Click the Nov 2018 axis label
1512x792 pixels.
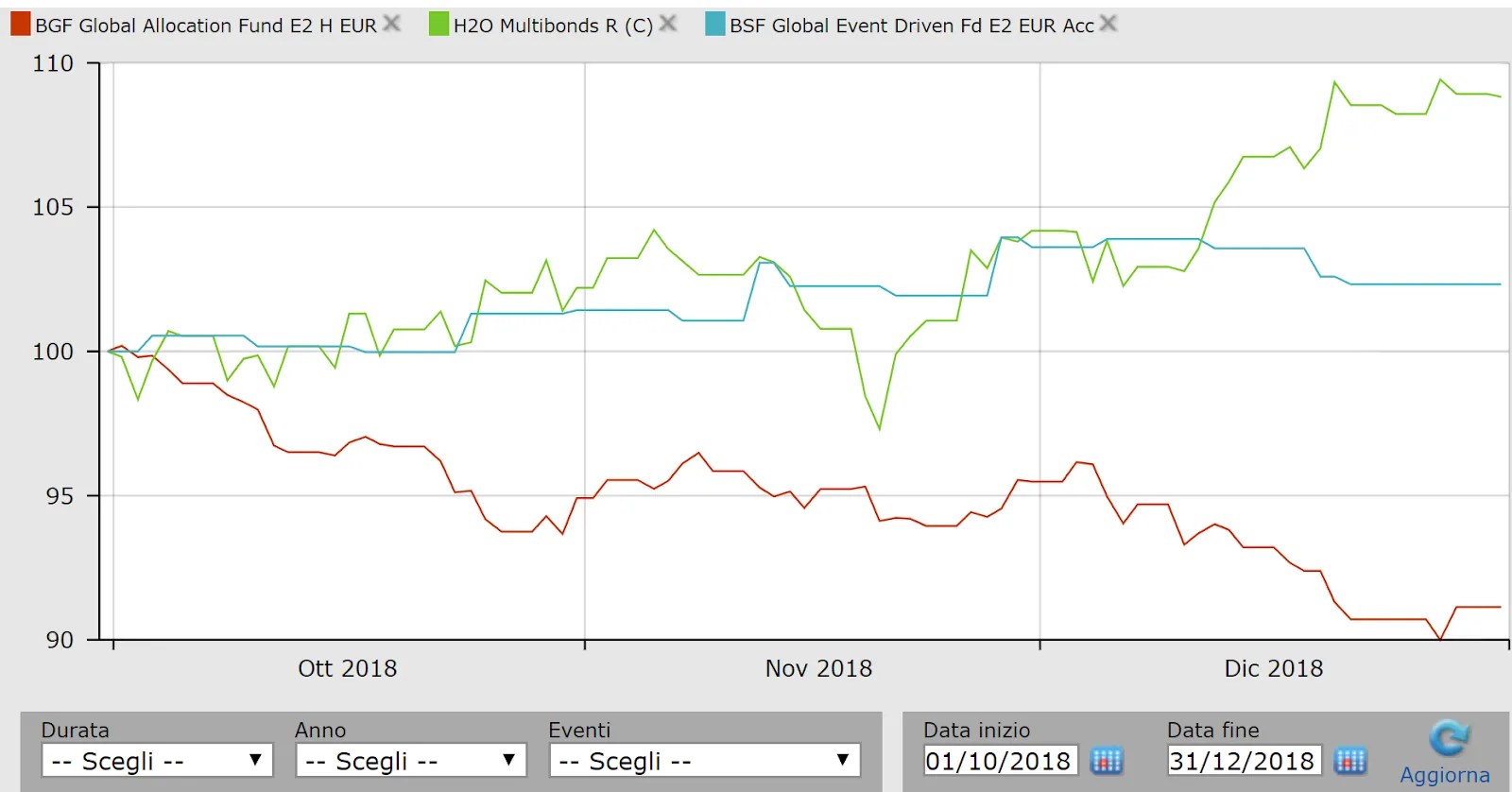click(818, 668)
